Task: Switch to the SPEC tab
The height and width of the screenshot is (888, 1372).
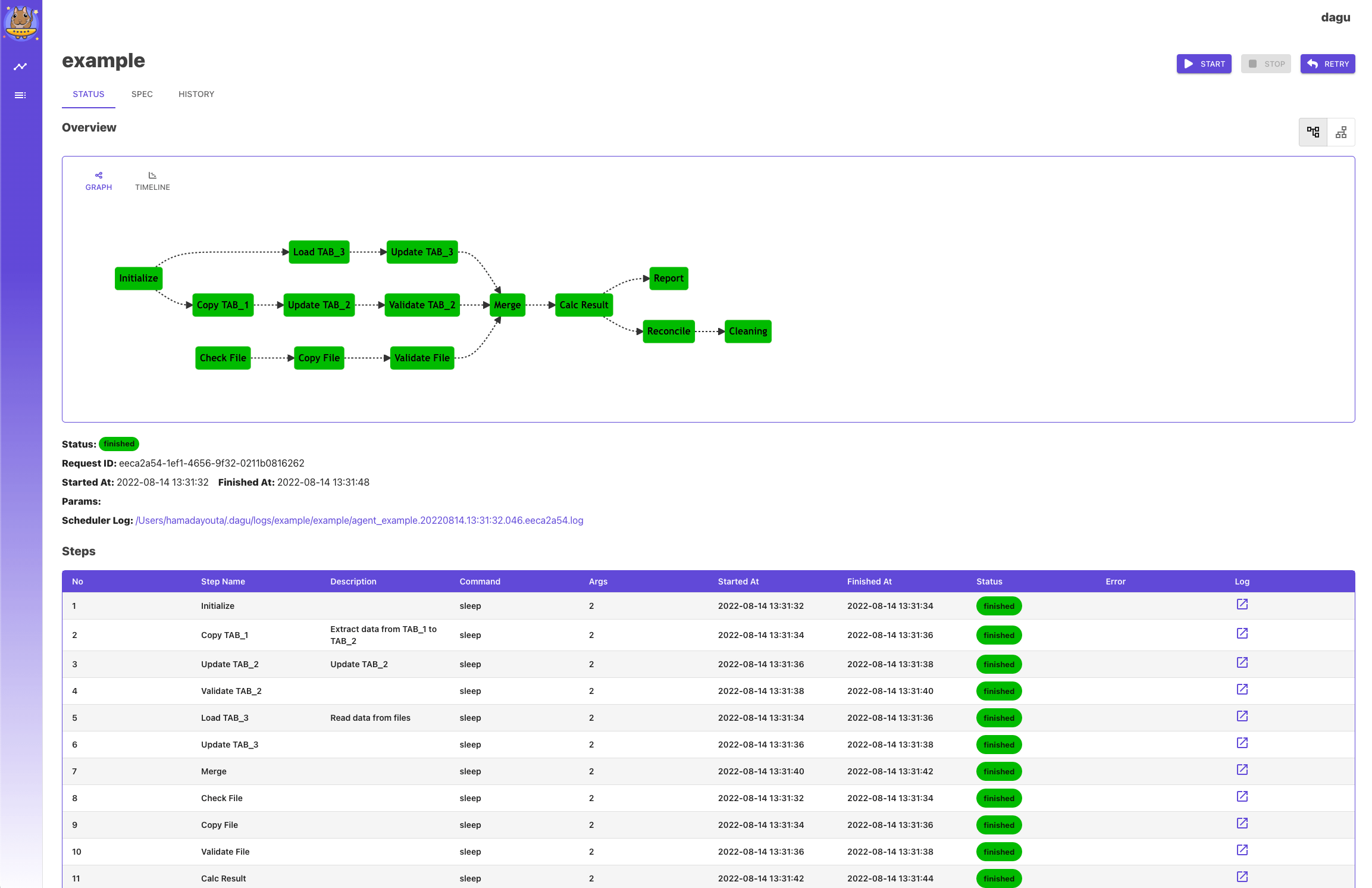Action: point(142,94)
